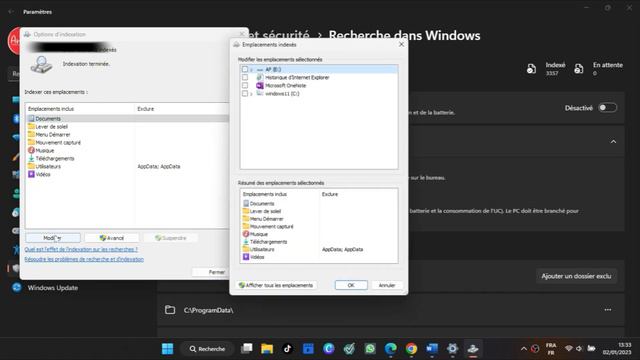Click the C:\ProgramData\ folder icon
The width and height of the screenshot is (640, 360).
click(170, 310)
